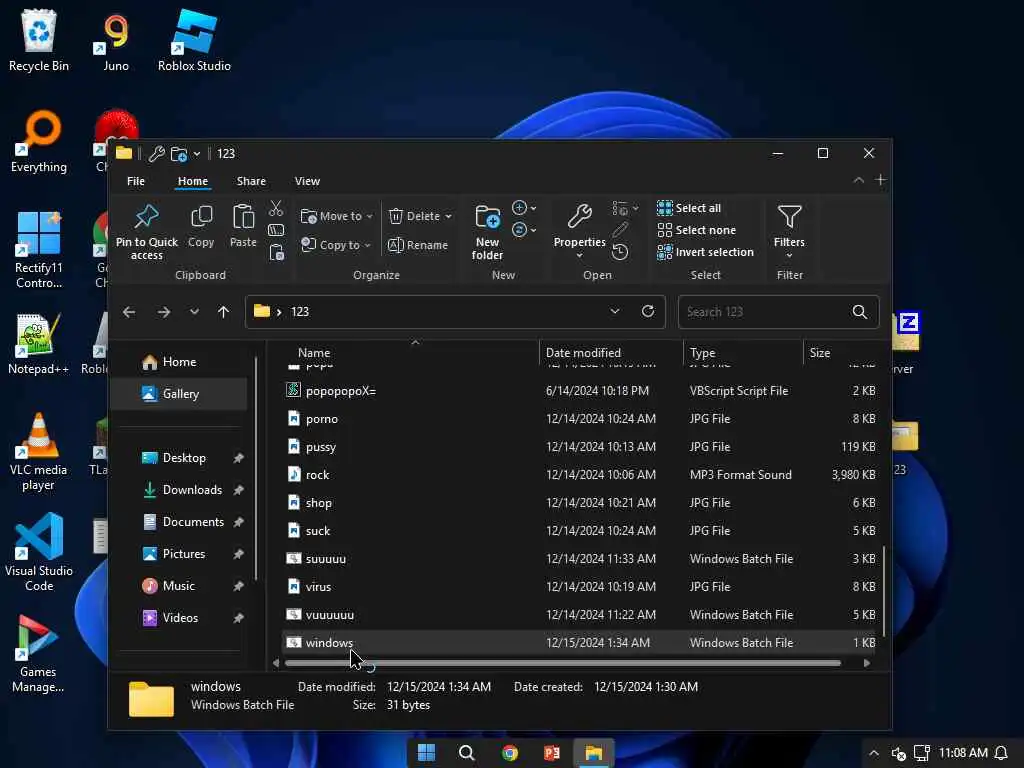Open Notepad++ desktop shortcut
This screenshot has width=1024, height=768.
pos(38,344)
